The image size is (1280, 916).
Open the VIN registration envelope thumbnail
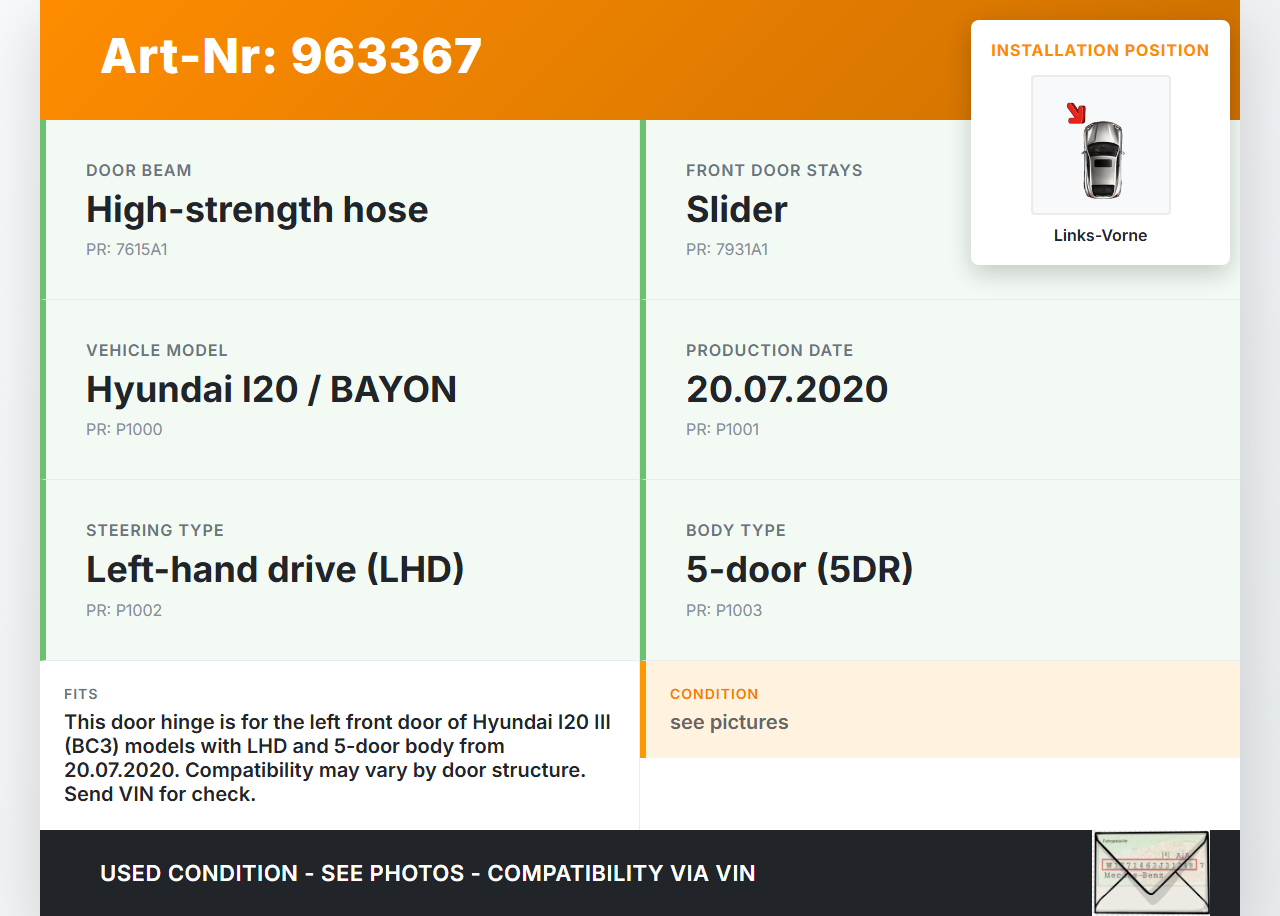pos(1150,872)
